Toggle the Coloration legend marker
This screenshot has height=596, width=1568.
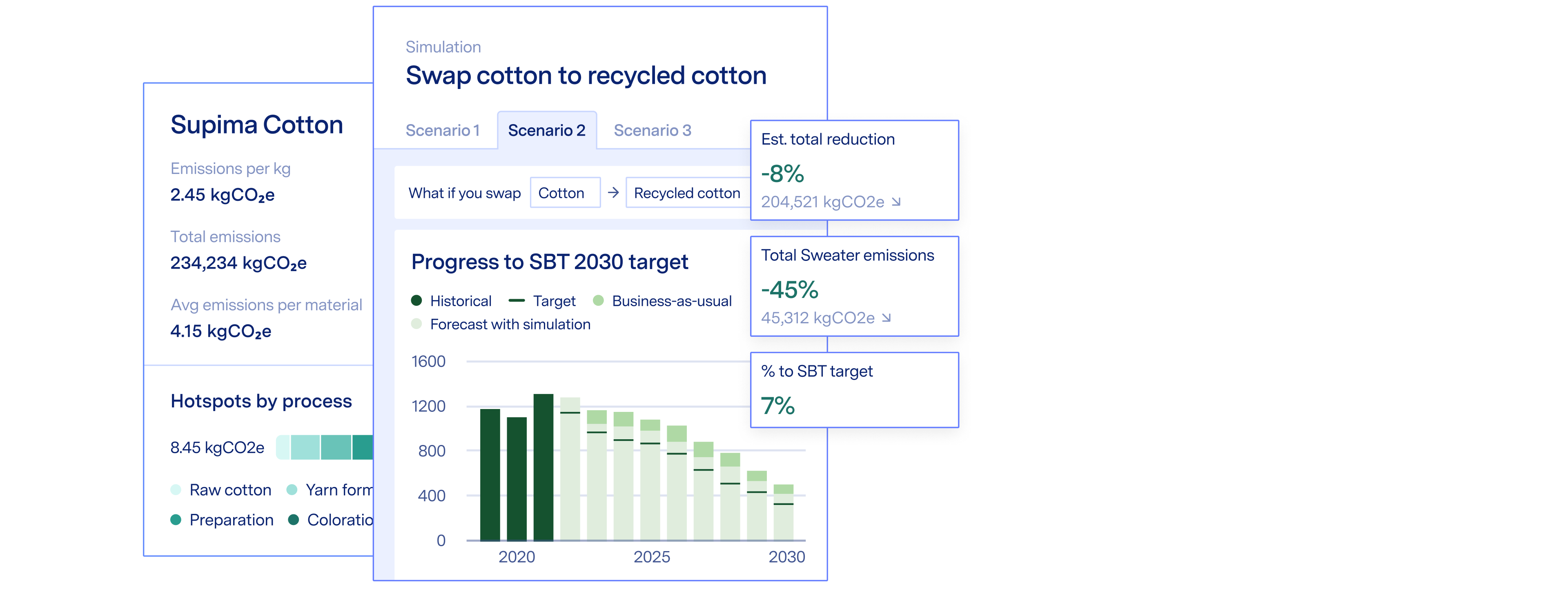[x=294, y=519]
